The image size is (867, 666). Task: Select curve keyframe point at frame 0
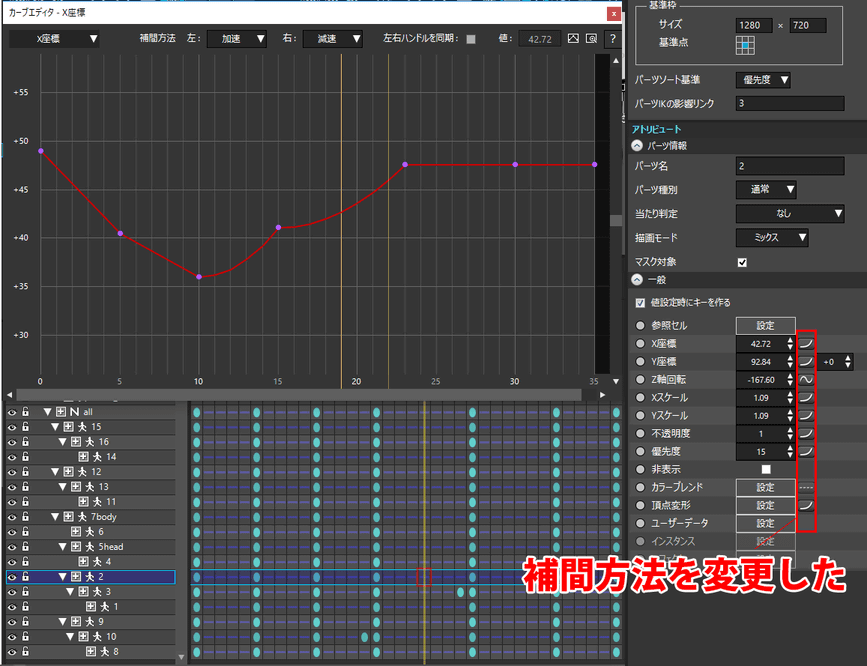click(x=41, y=151)
